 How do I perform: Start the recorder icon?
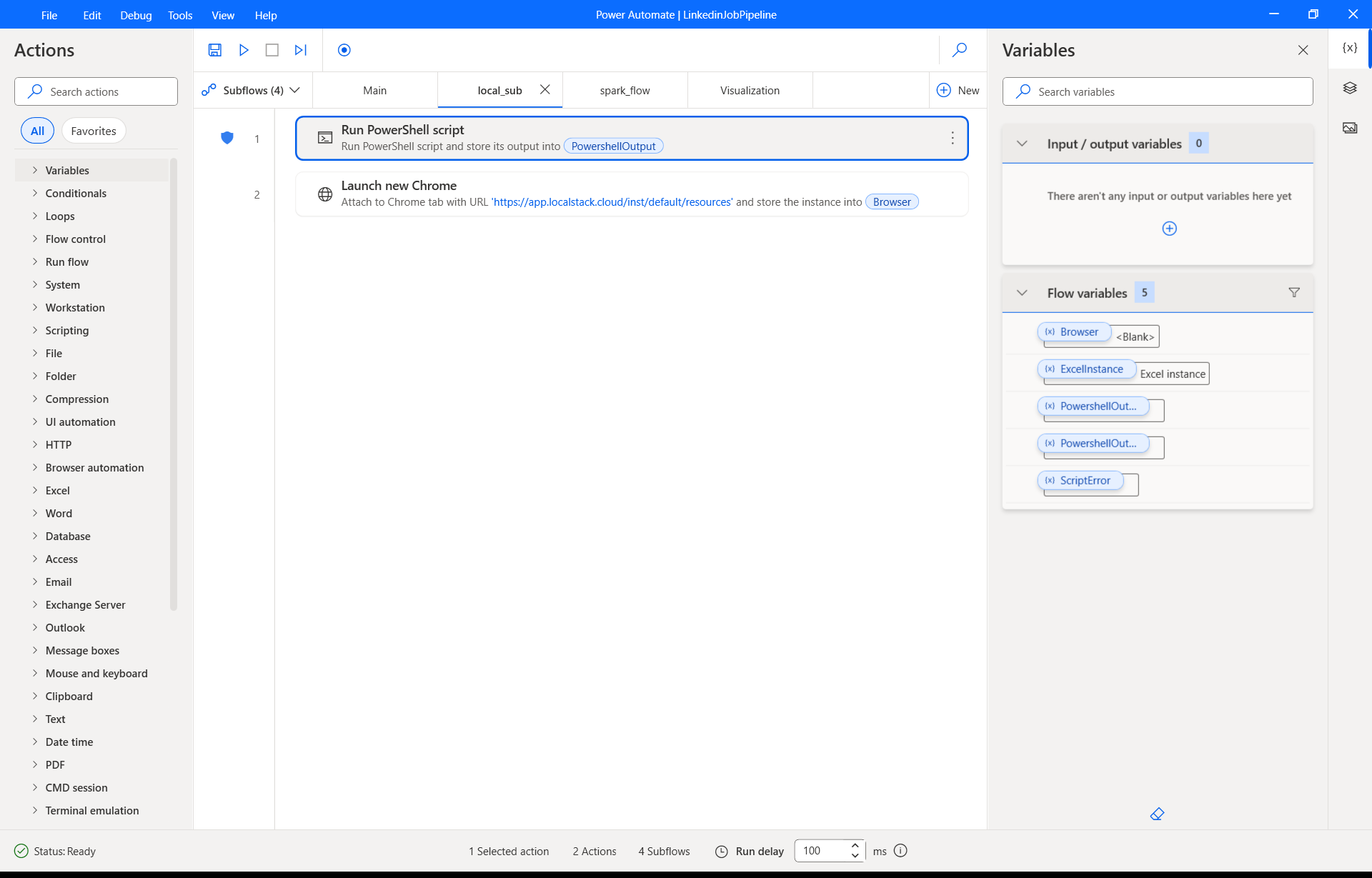click(344, 50)
